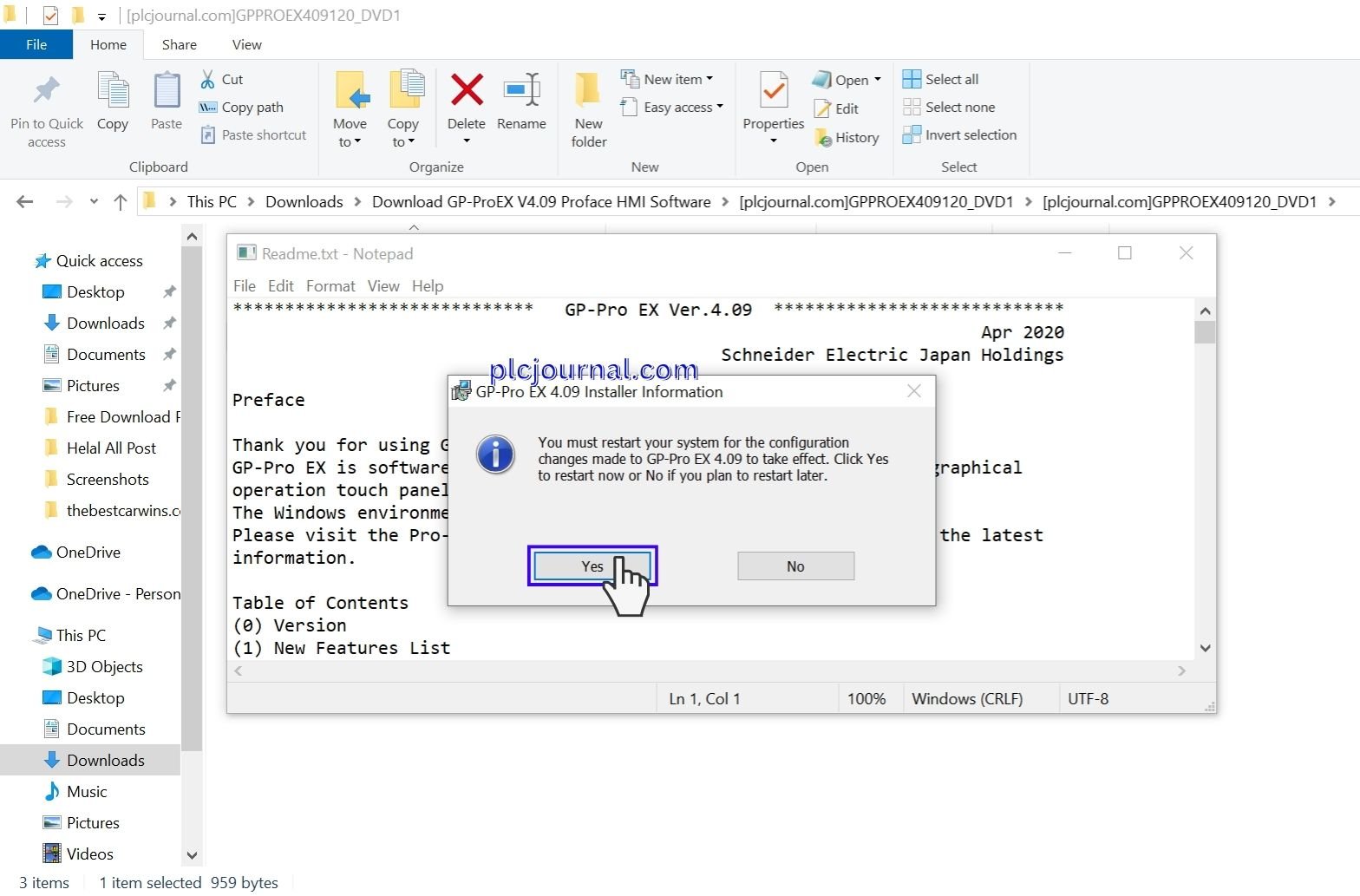
Task: Click Notepad vertical scrollbar up arrow
Action: (1205, 311)
